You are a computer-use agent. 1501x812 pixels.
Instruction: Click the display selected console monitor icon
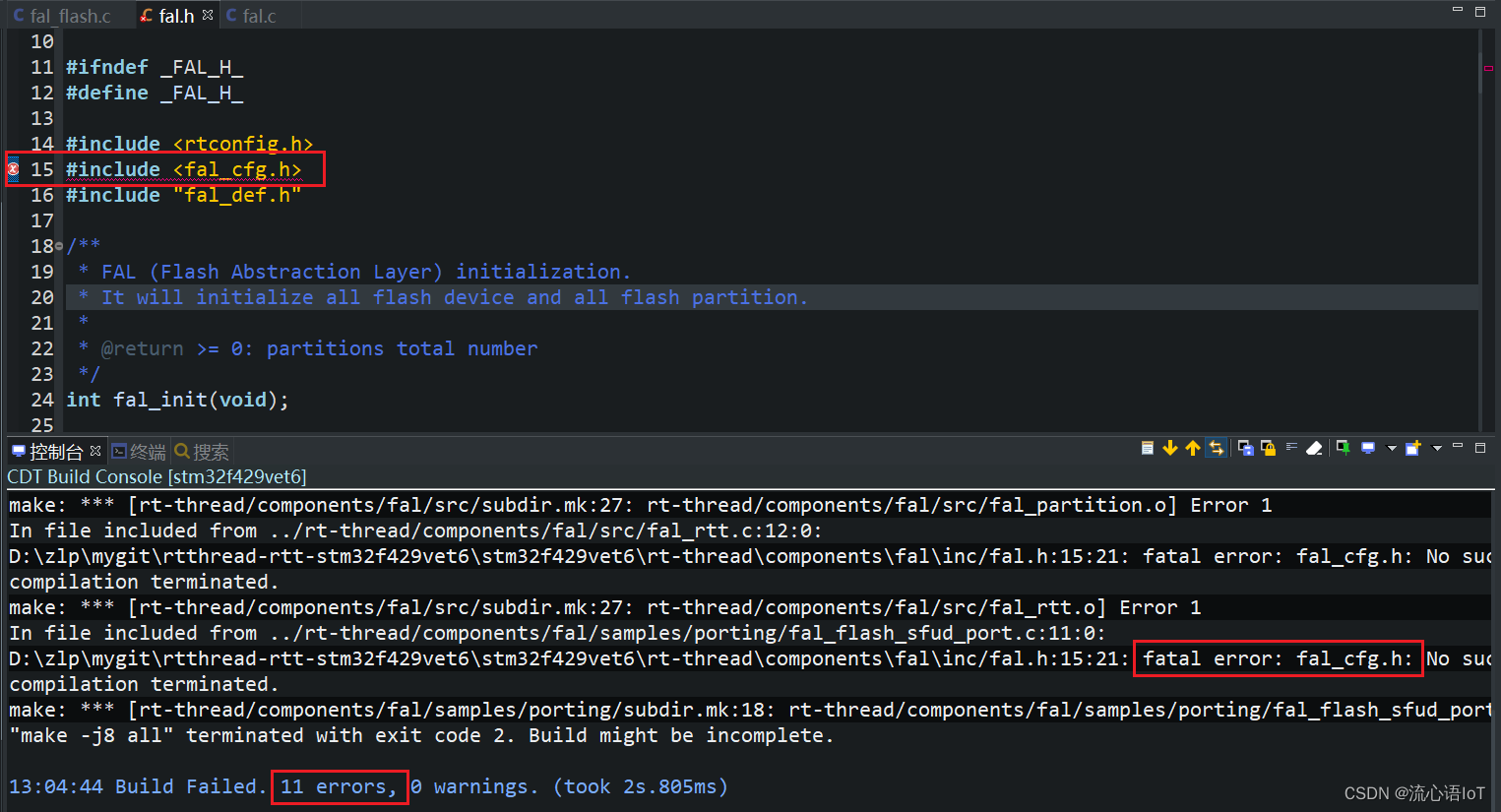tap(1368, 448)
